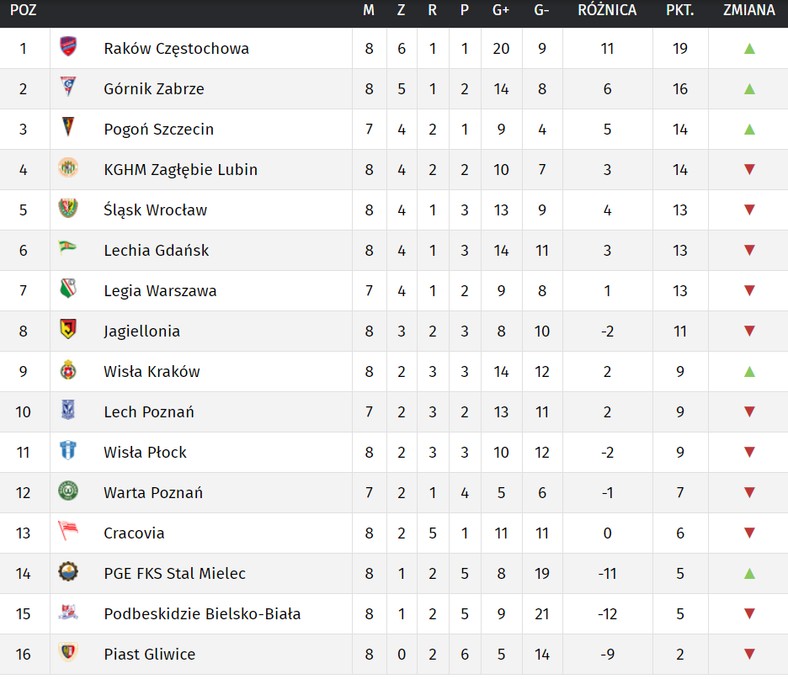This screenshot has height=679, width=788.
Task: Click red down arrow for Piast Gliwice
Action: [749, 654]
